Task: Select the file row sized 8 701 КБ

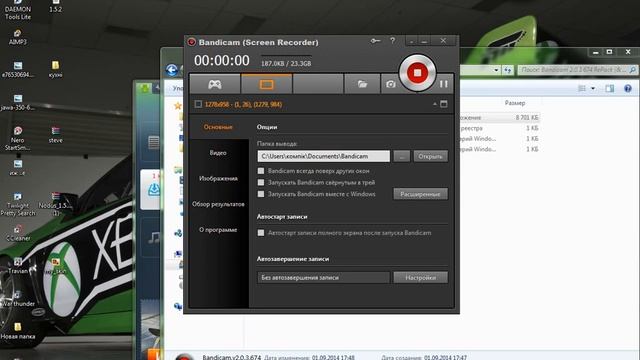Action: 500,118
